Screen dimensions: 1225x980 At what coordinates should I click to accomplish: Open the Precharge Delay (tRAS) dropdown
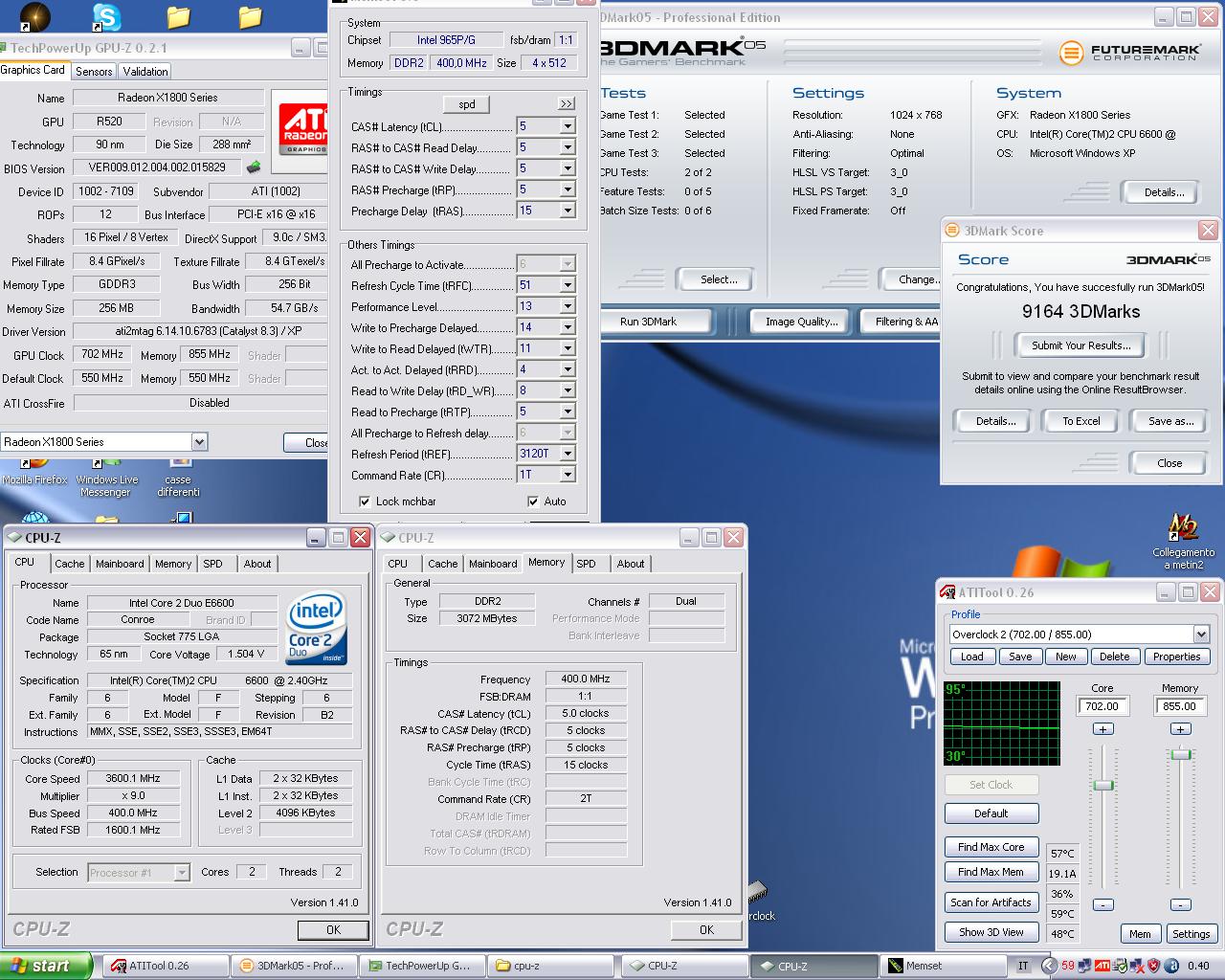pyautogui.click(x=568, y=211)
